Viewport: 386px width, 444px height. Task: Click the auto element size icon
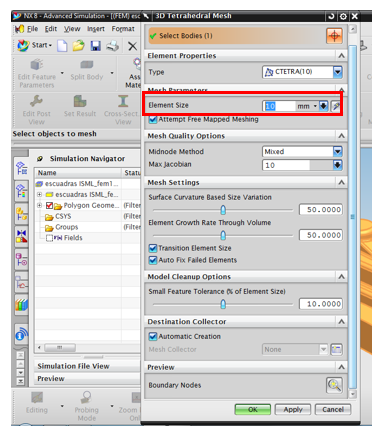(336, 106)
